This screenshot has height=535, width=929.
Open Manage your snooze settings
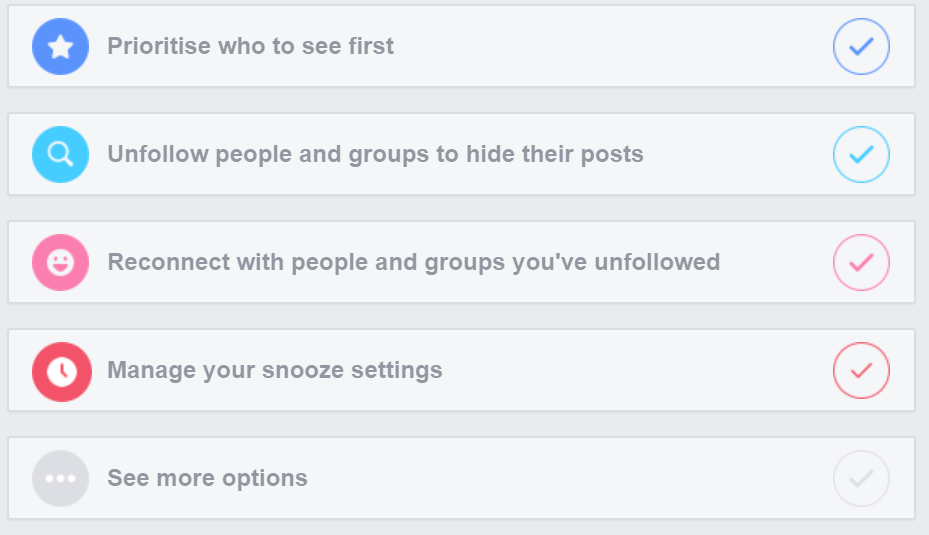click(274, 370)
